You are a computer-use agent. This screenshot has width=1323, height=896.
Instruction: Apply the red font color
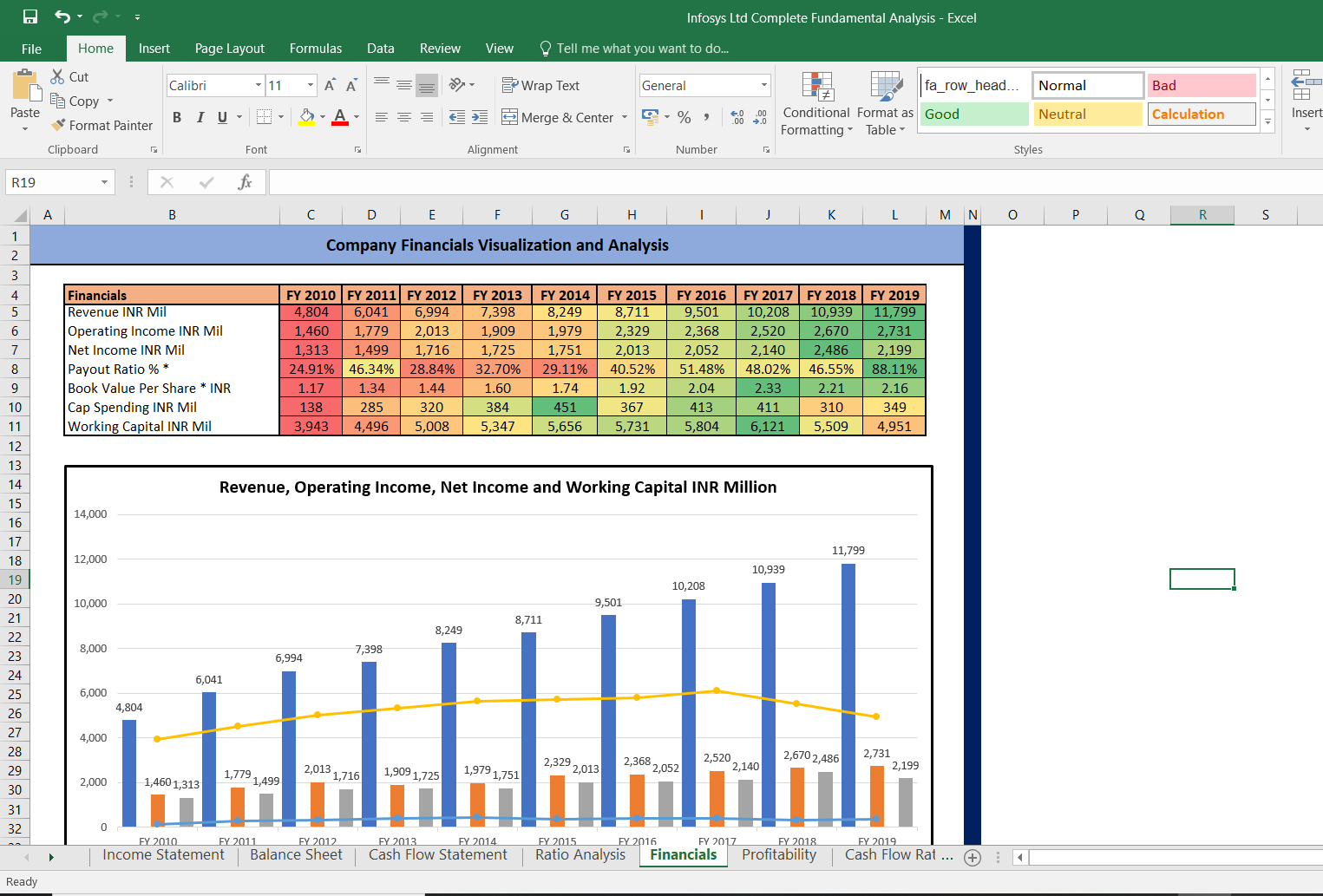tap(340, 117)
